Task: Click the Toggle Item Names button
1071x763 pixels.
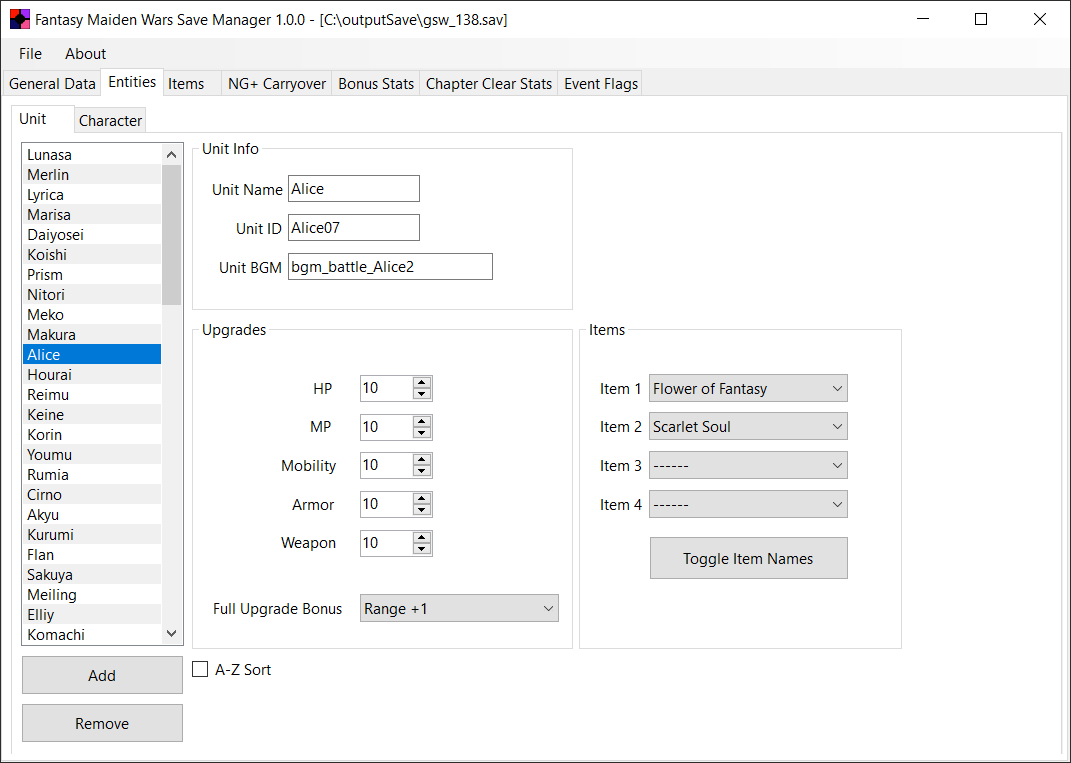Action: (x=749, y=558)
